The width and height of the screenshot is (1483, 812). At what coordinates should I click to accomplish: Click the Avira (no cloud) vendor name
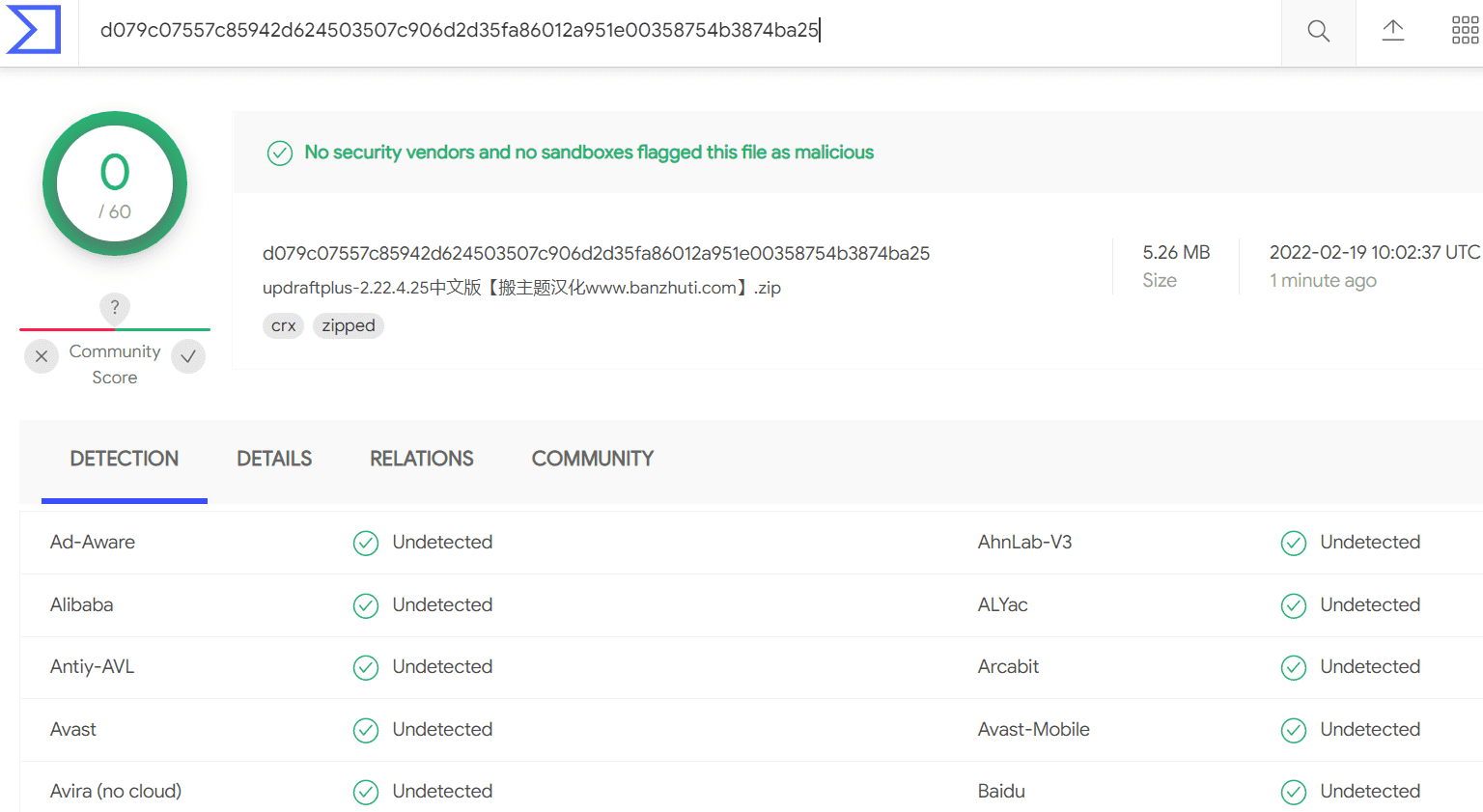(x=116, y=792)
